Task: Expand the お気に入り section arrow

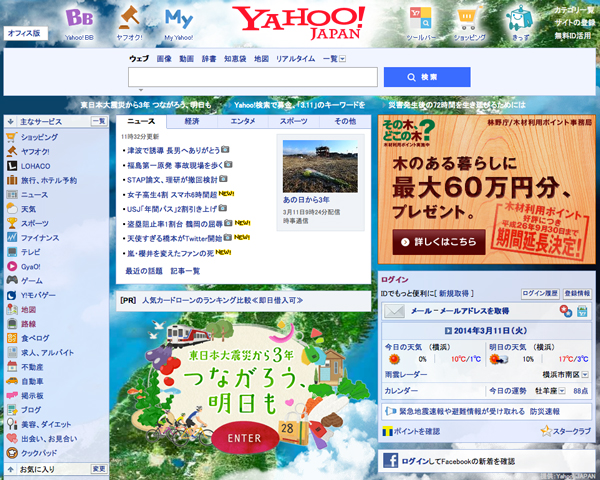Action: pos(10,469)
